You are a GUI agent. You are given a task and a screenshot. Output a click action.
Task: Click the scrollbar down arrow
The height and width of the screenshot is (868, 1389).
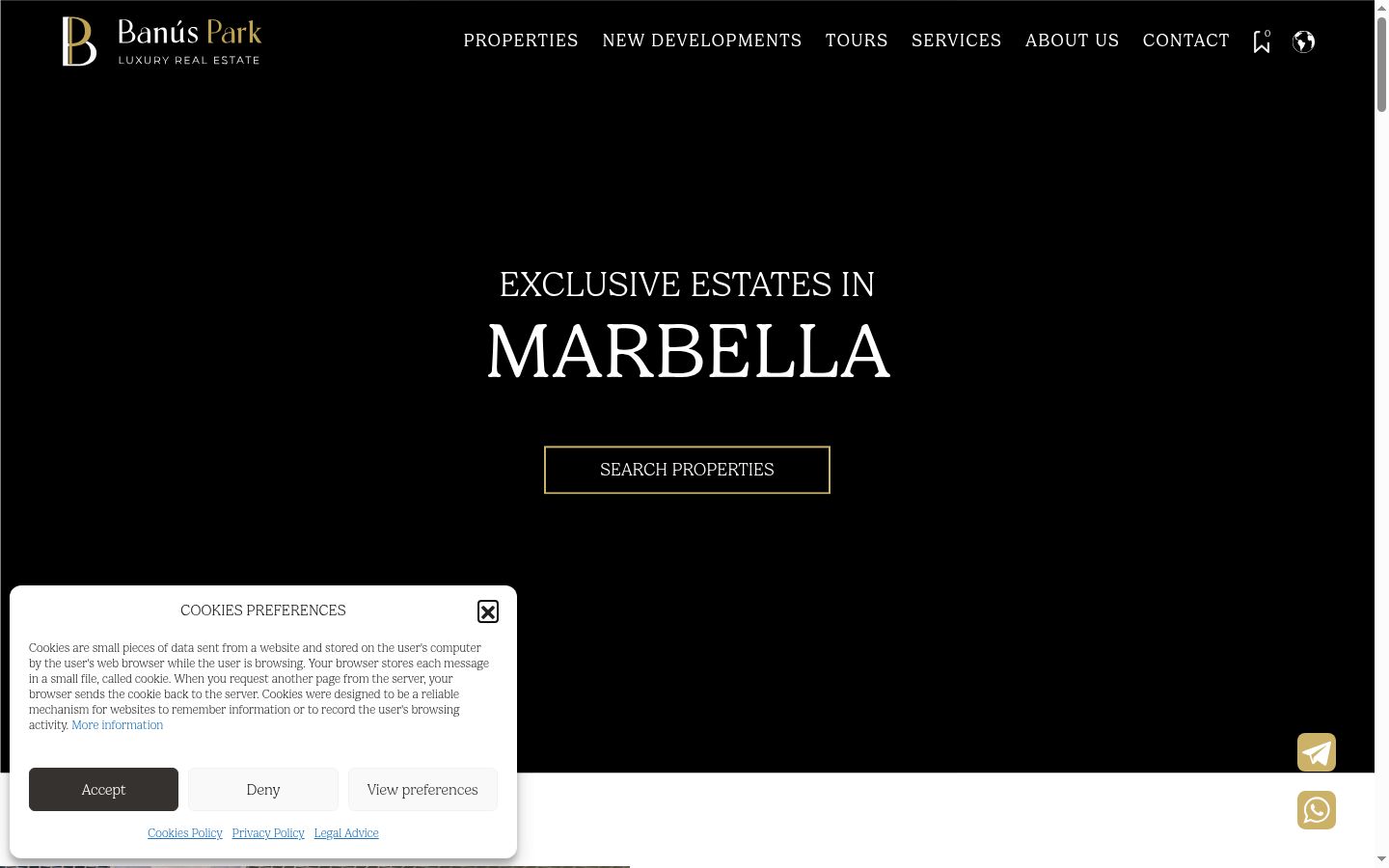[x=1381, y=858]
